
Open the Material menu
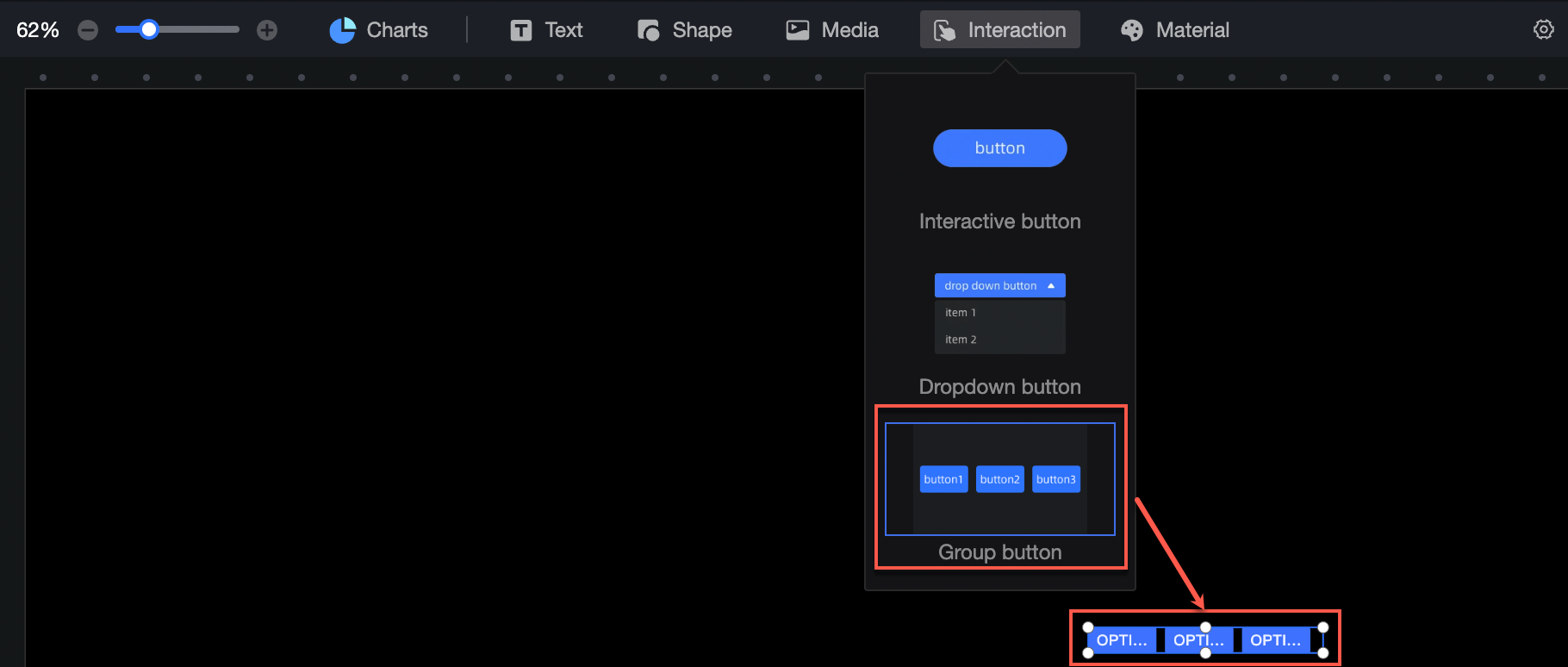tap(1174, 30)
